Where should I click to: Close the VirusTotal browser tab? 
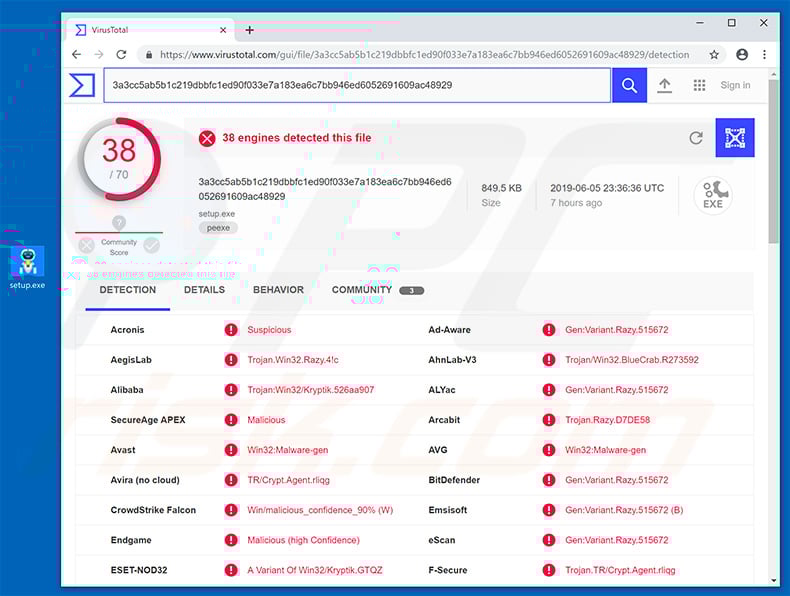(223, 30)
